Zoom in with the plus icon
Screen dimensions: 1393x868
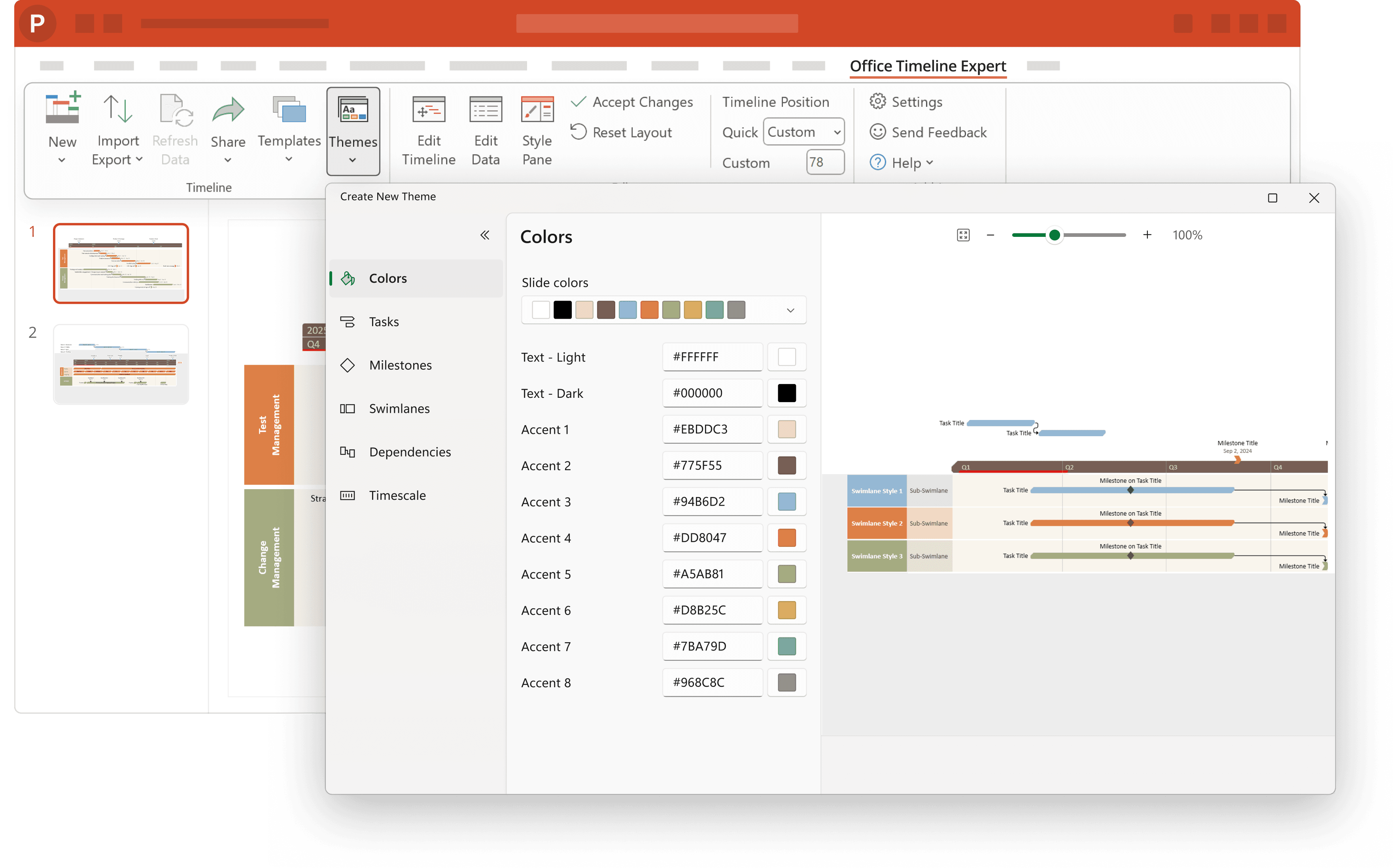click(x=1147, y=235)
